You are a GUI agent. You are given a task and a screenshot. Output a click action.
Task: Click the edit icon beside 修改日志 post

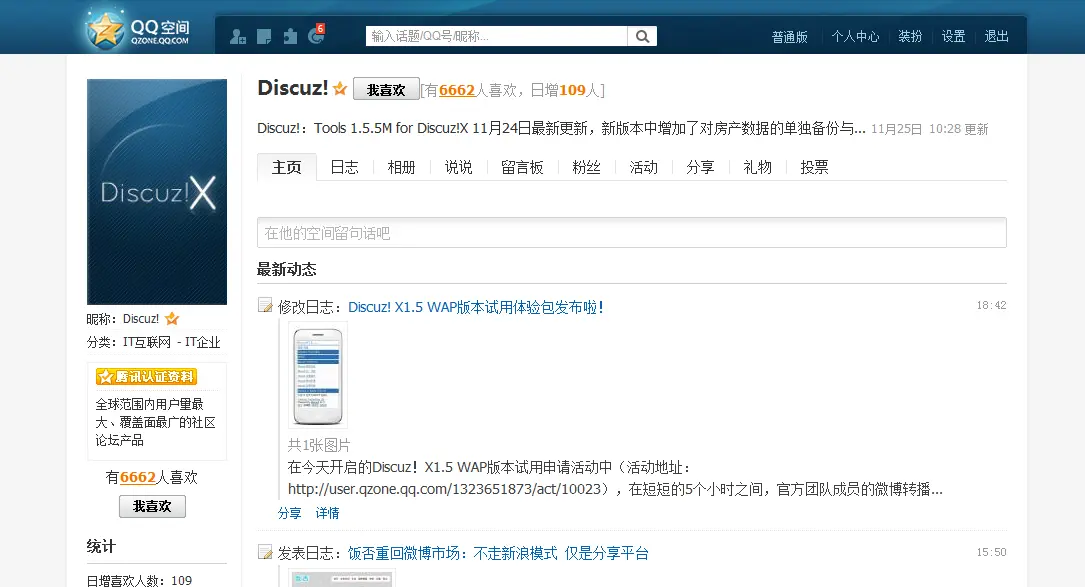(265, 306)
